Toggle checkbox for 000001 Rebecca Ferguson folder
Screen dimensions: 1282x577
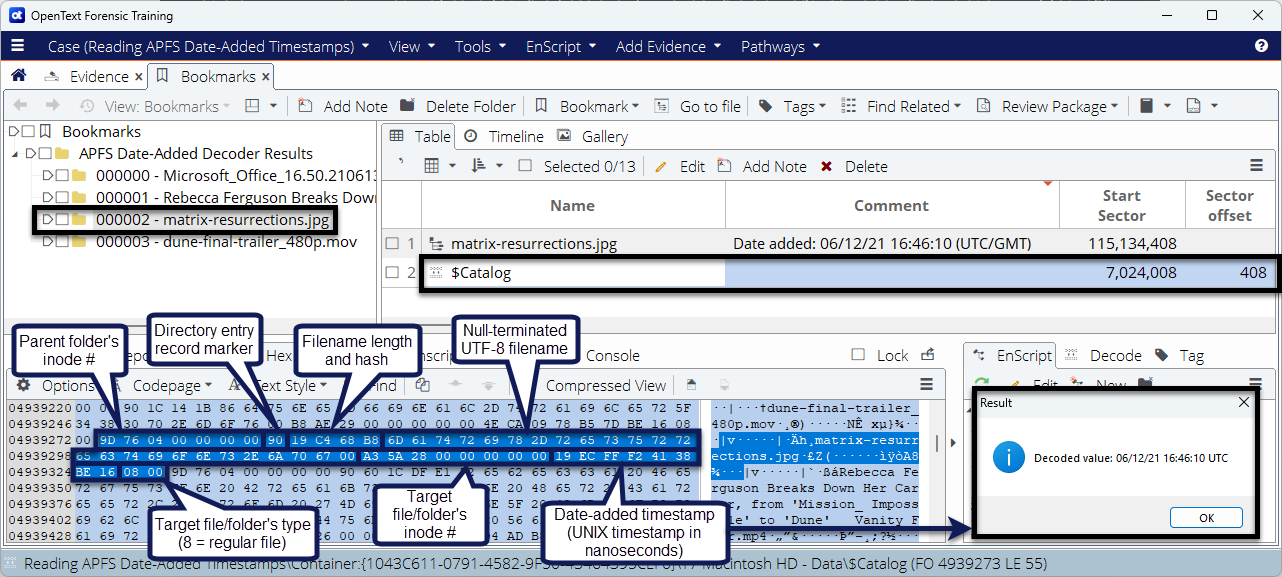[62, 198]
